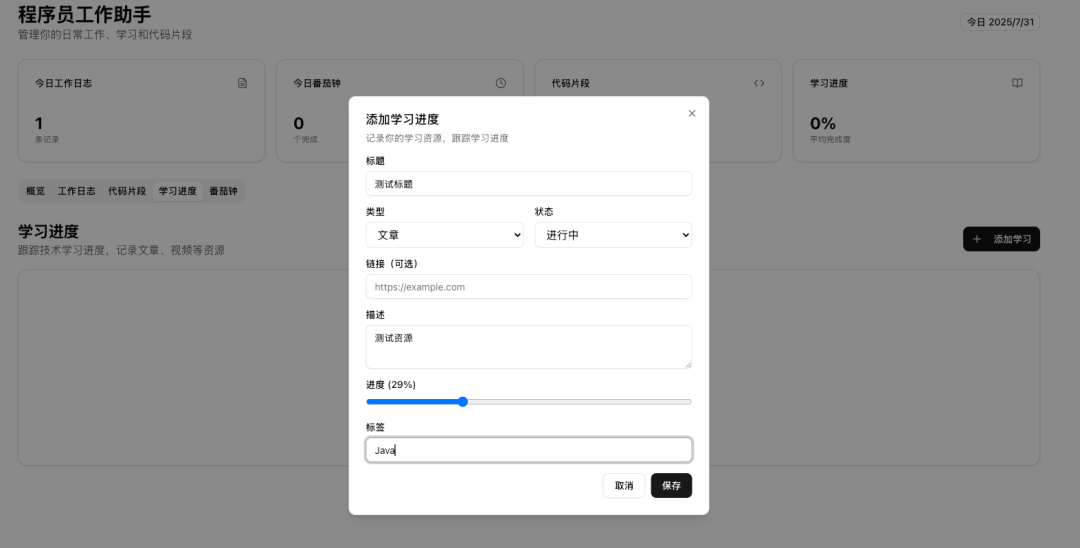Click the 添加学习进度 dialog title
This screenshot has width=1080, height=548.
[402, 119]
